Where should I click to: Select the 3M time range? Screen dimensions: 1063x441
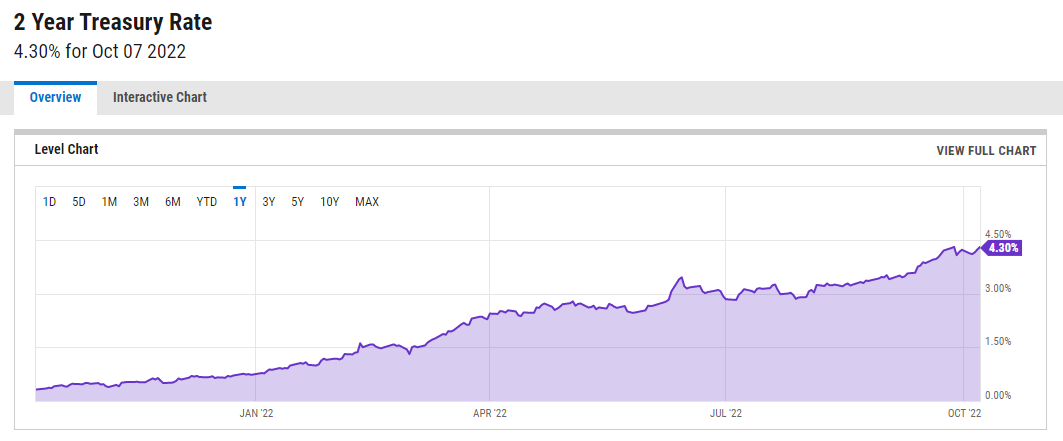pos(141,202)
